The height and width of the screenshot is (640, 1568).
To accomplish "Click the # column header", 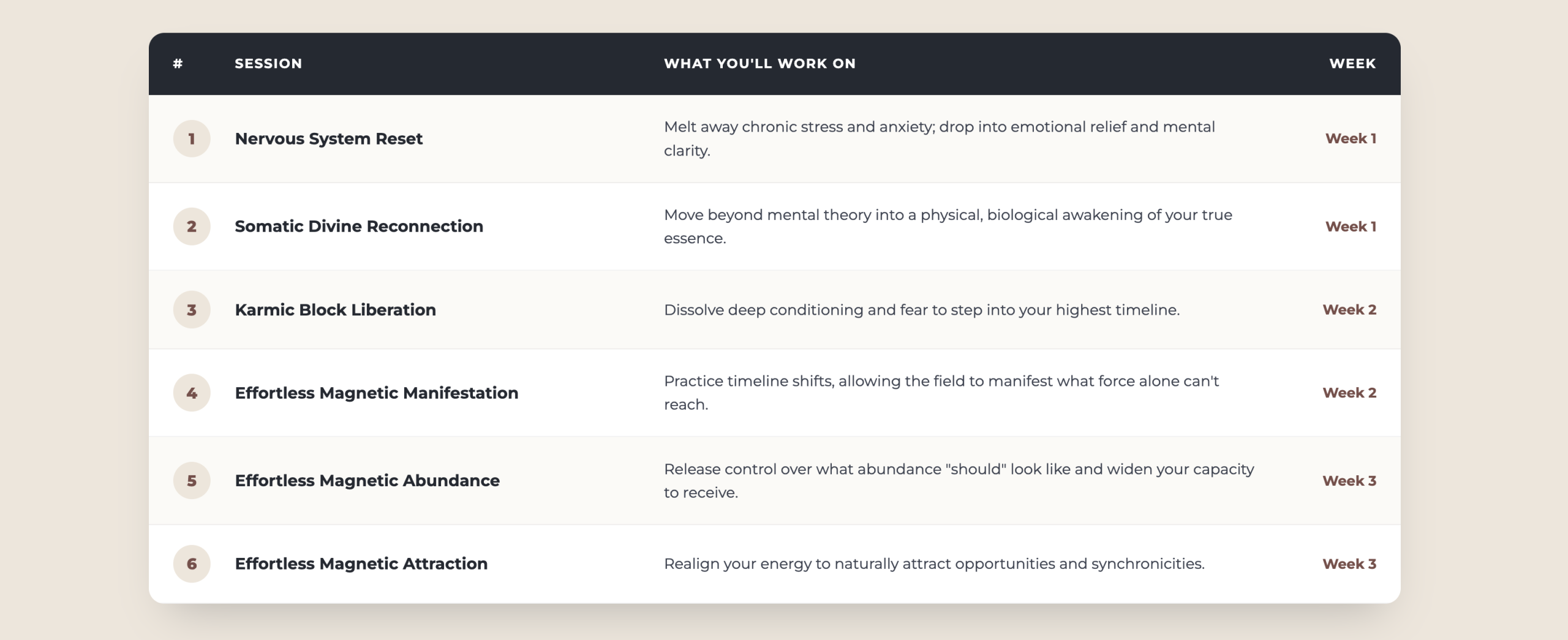I will pyautogui.click(x=178, y=64).
